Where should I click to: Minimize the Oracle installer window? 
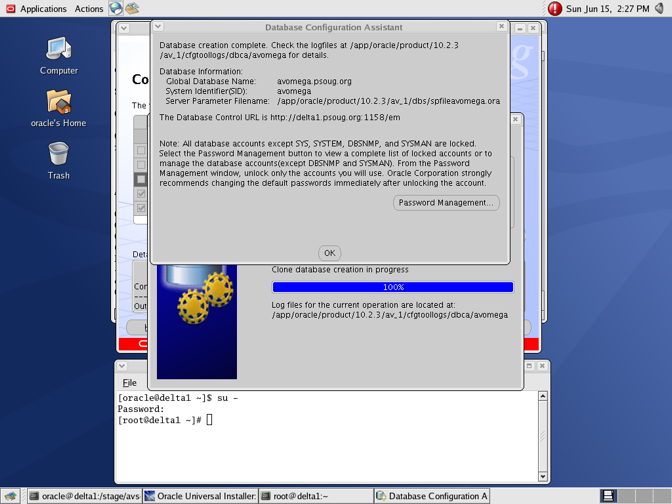520,28
